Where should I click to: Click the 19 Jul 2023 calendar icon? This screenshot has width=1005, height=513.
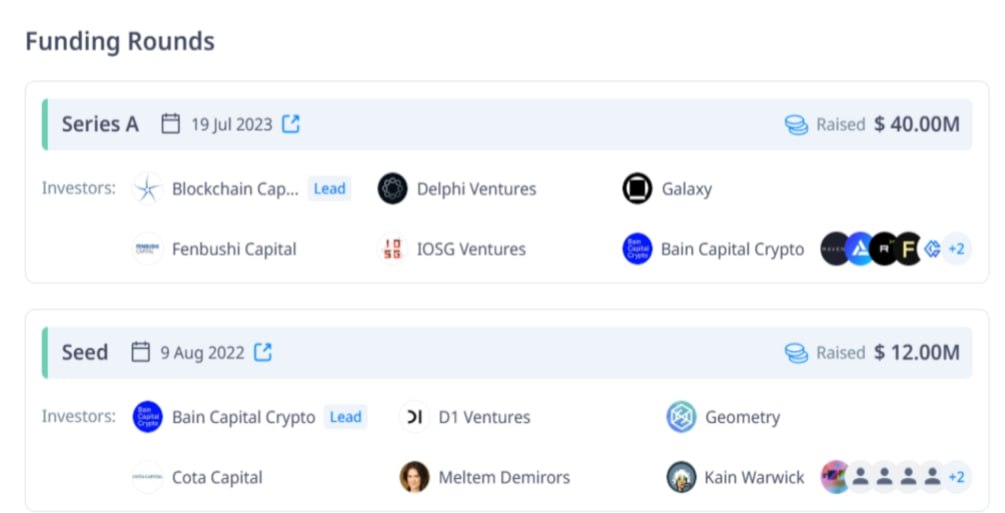coord(170,123)
